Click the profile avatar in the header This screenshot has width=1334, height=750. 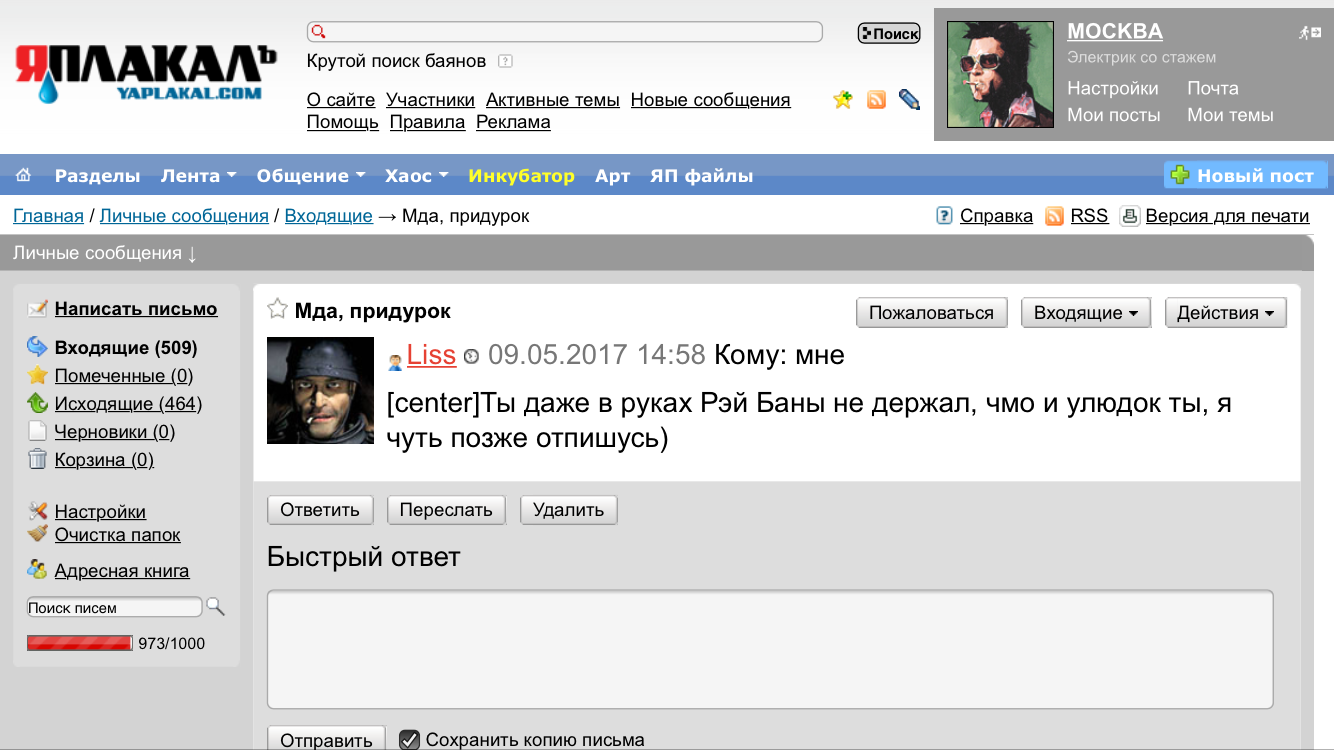pos(1000,75)
